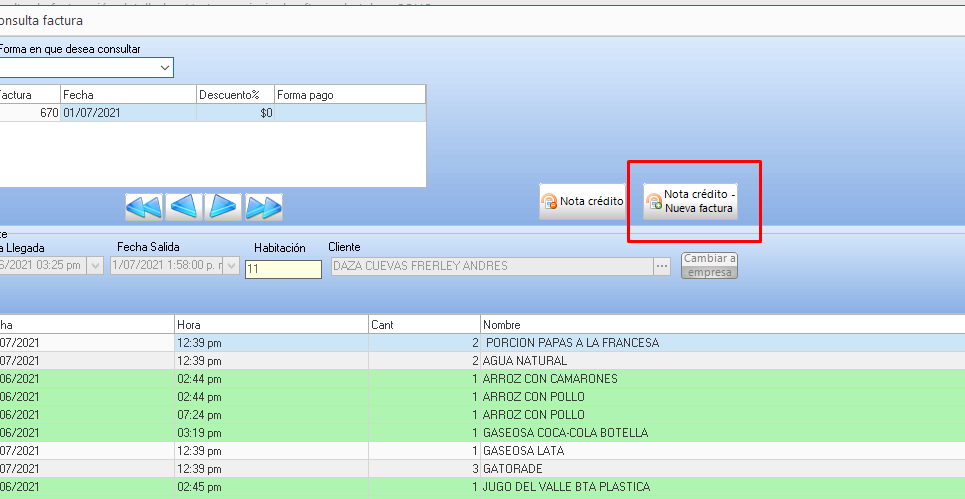Click the Nombre column header
Screen dimensions: 965x499
pyautogui.click(x=720, y=325)
